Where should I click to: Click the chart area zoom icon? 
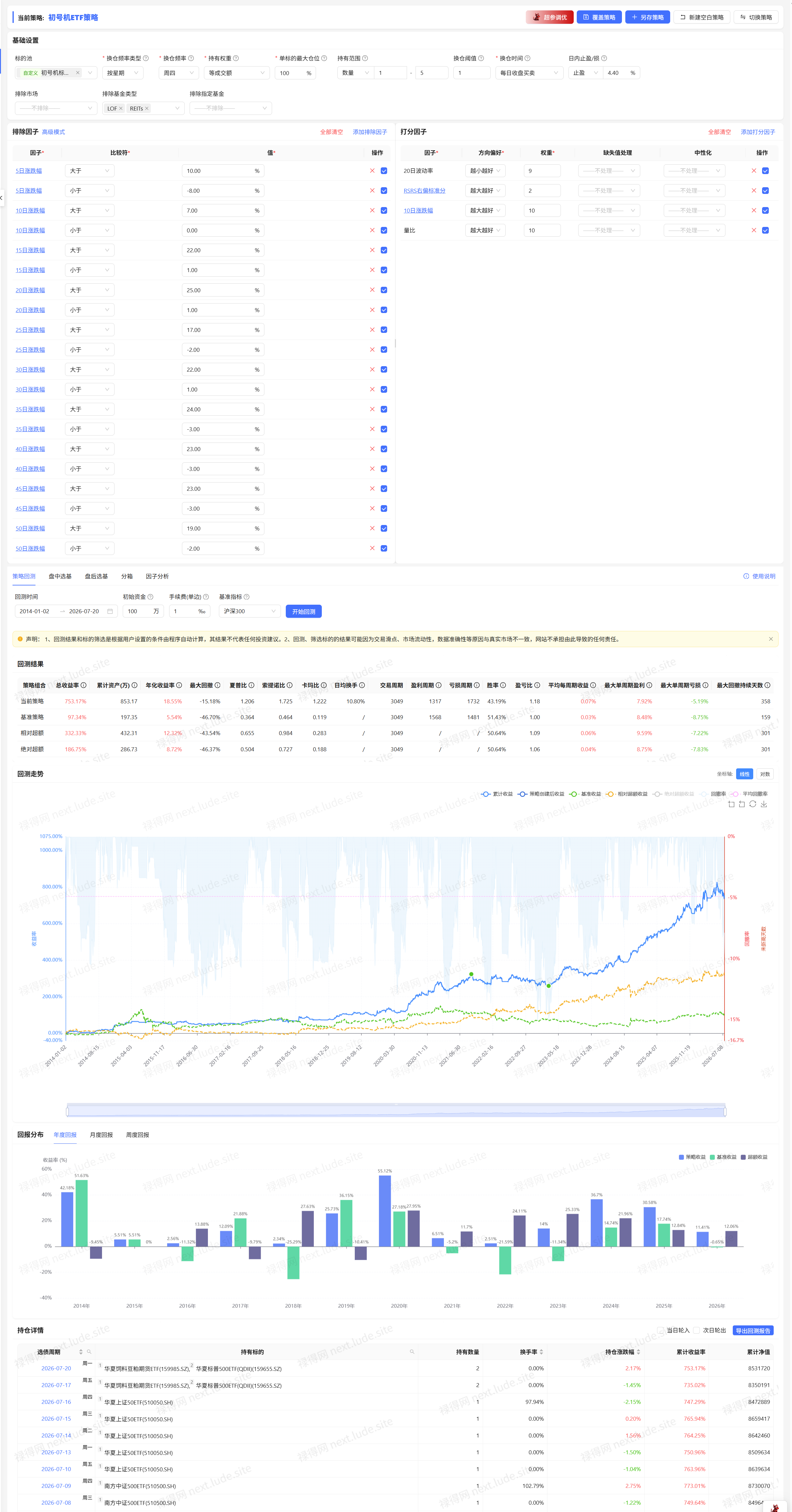tap(731, 804)
